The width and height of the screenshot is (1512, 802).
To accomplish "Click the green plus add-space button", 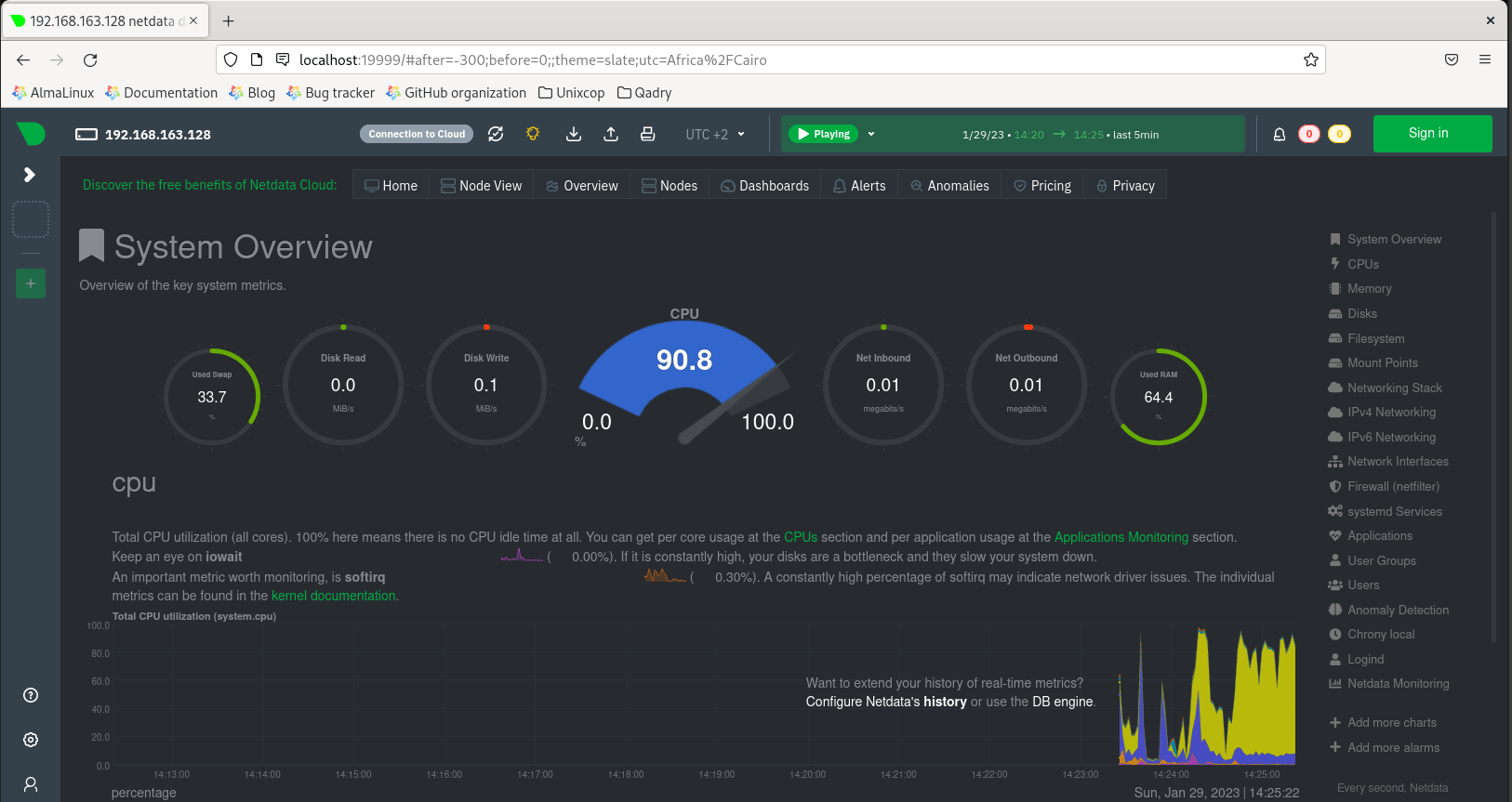I will [x=31, y=283].
